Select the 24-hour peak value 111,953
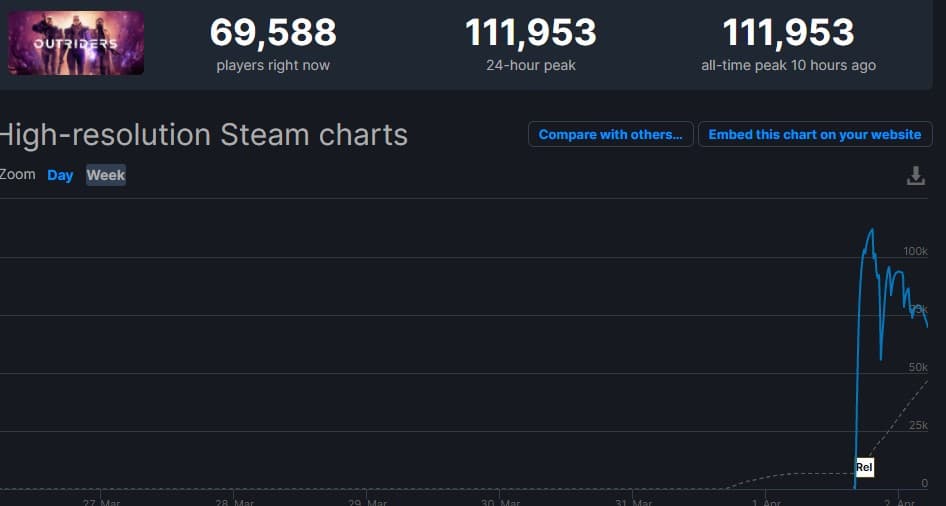 pos(530,33)
